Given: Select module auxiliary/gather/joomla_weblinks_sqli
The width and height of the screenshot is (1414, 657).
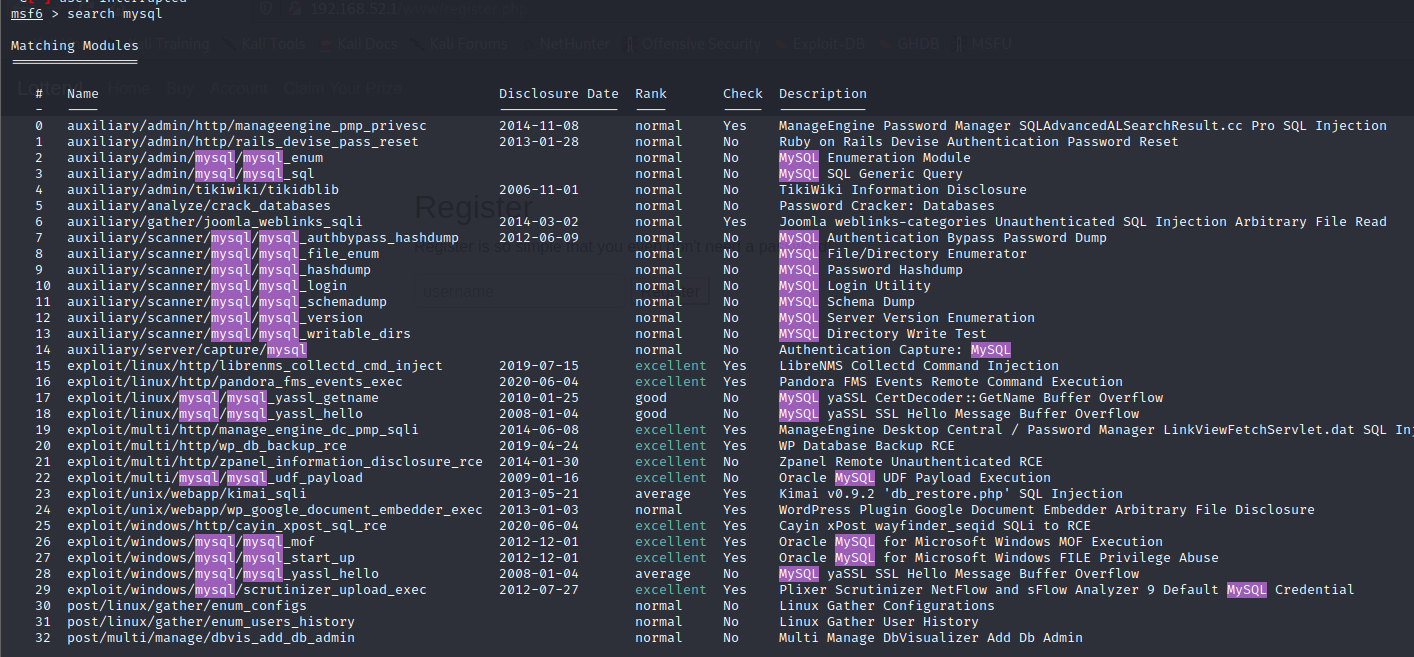Looking at the screenshot, I should coord(215,222).
